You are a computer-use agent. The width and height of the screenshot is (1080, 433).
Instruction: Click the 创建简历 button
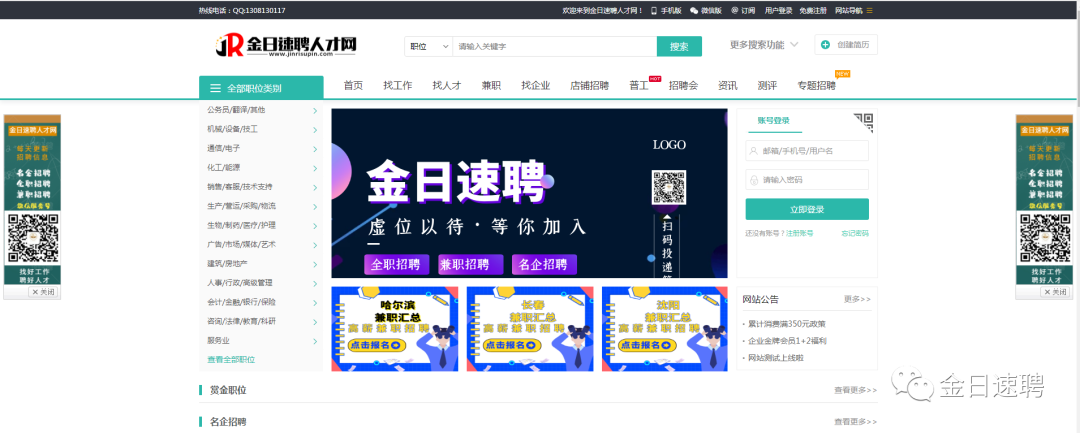846,45
